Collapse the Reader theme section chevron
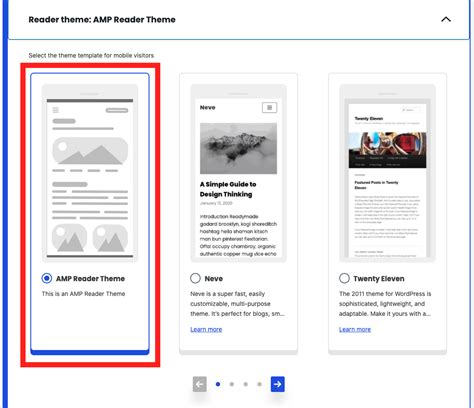Viewport: 474px width, 408px height. pos(446,19)
